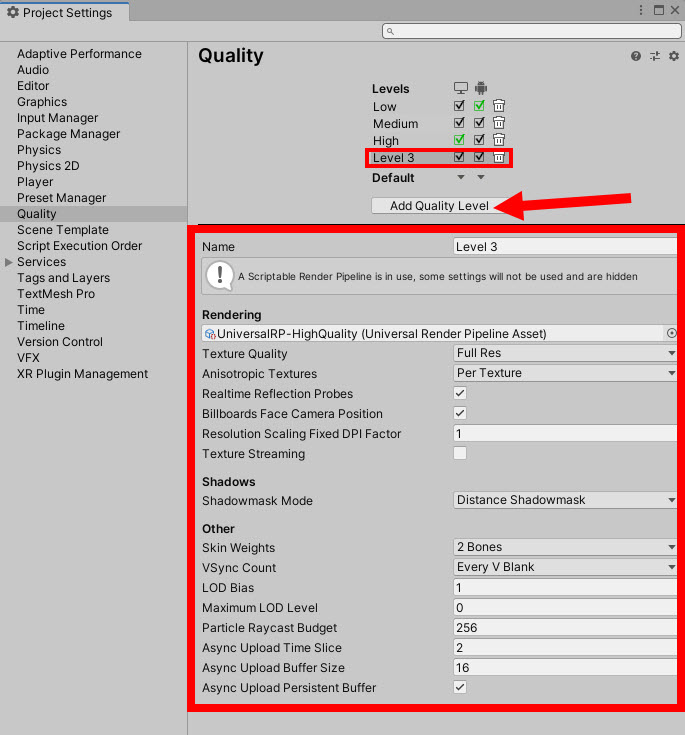Delete the Low quality level
This screenshot has width=685, height=735.
(x=499, y=105)
